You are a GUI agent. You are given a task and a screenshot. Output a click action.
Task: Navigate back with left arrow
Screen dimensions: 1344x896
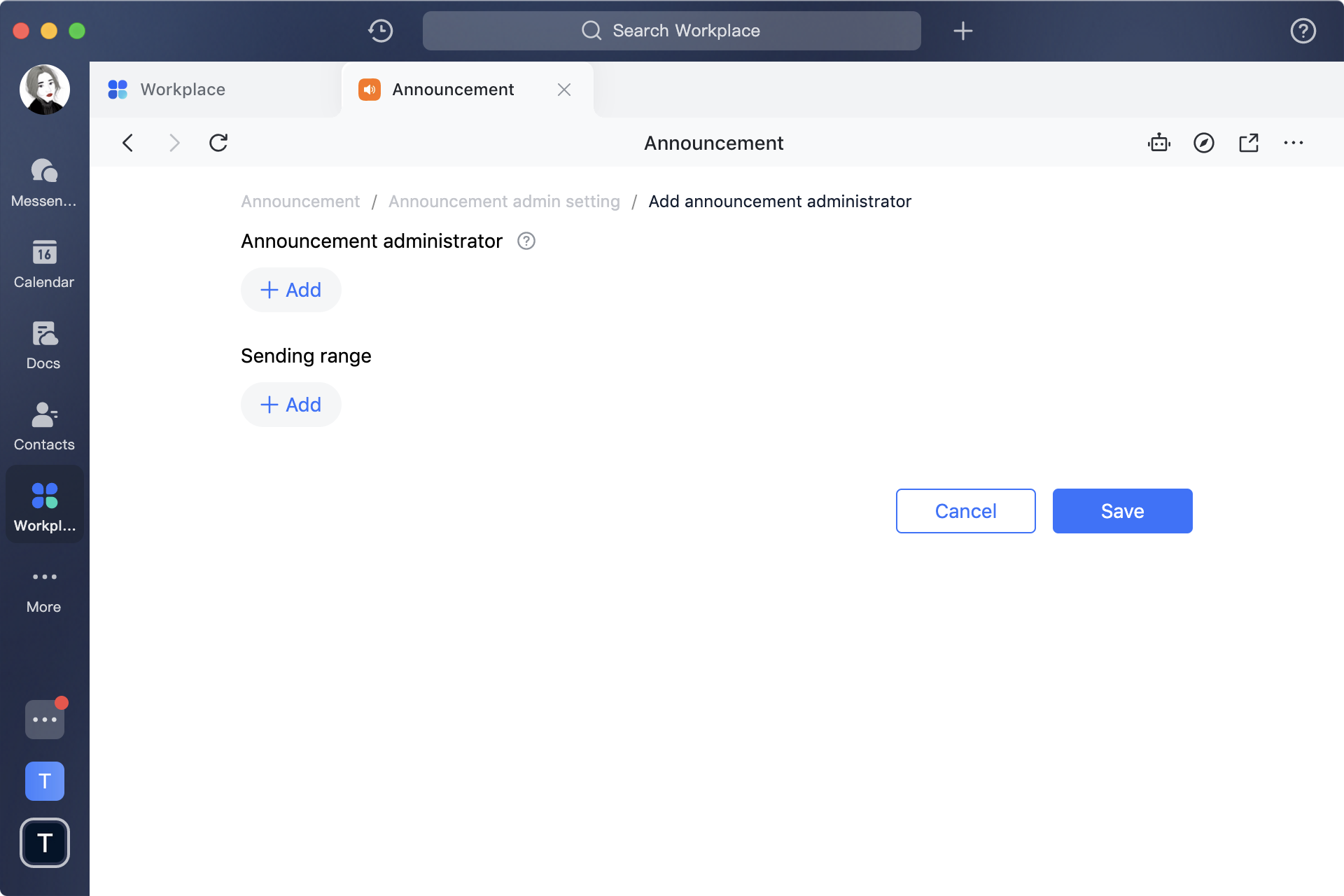(127, 143)
